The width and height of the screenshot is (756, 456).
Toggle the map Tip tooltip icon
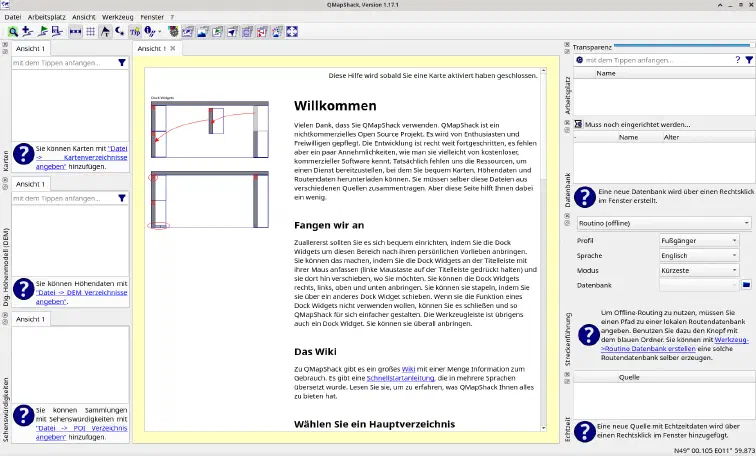click(x=135, y=32)
